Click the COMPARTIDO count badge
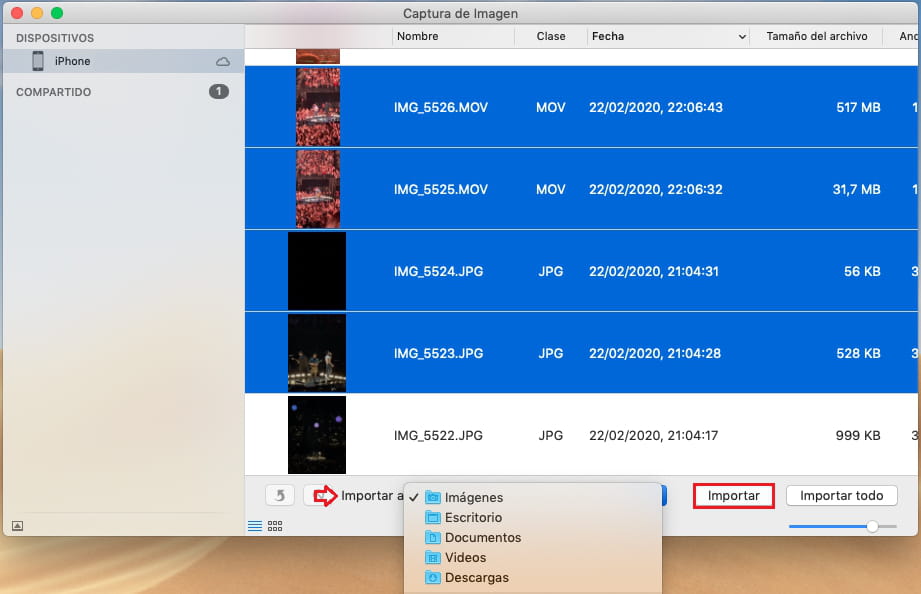Viewport: 921px width, 594px height. [218, 92]
